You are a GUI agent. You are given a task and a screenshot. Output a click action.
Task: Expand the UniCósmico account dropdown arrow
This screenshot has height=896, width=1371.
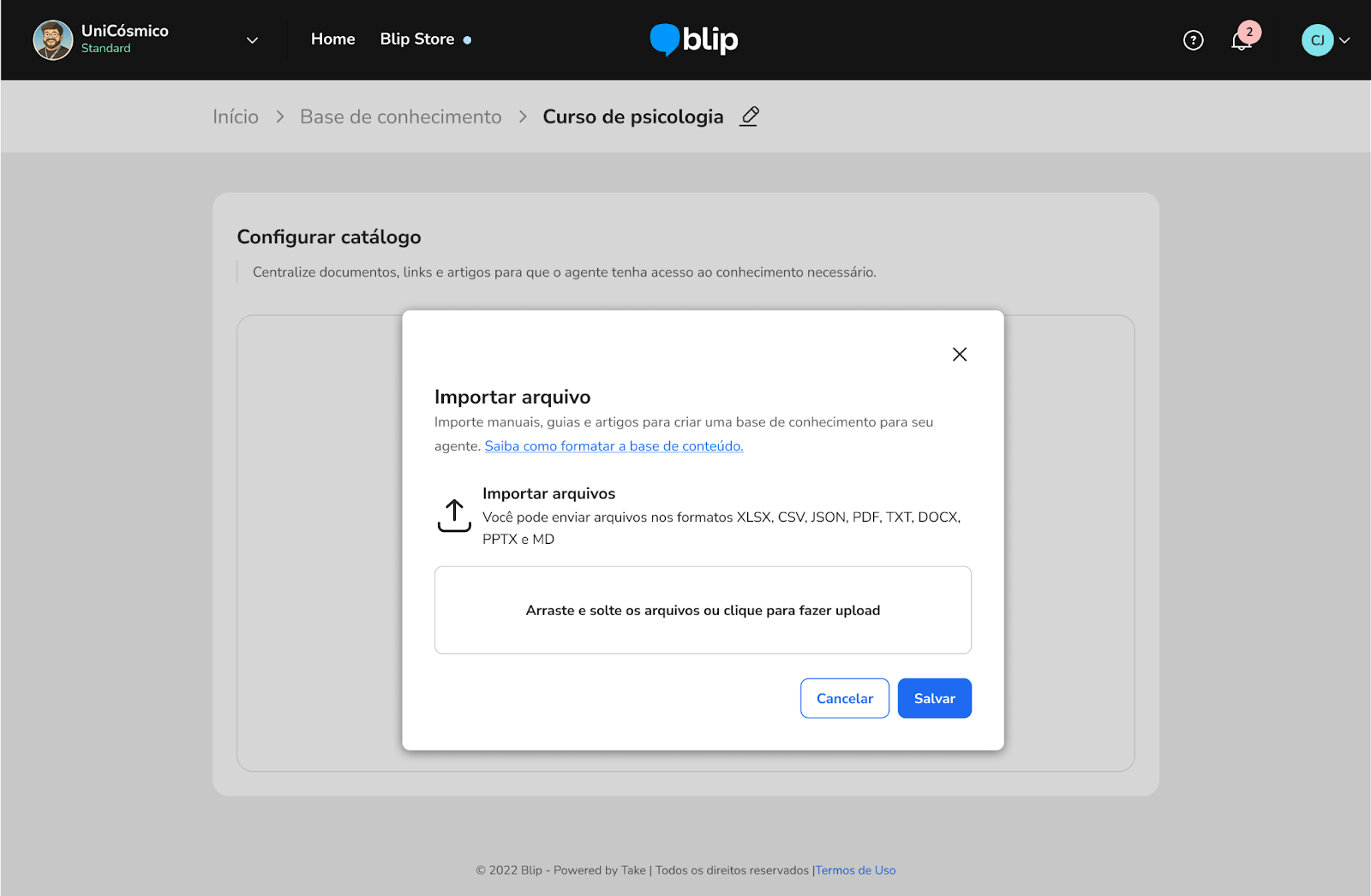[252, 40]
